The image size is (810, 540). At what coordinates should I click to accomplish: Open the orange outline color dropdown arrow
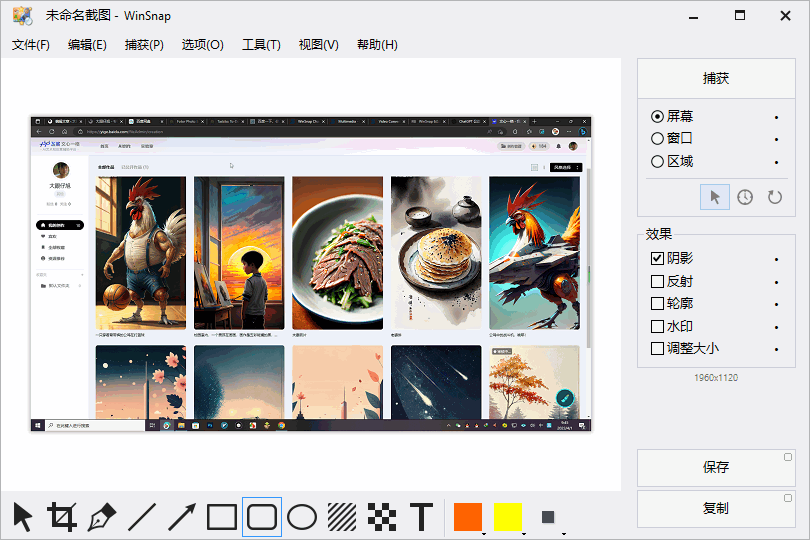click(484, 533)
